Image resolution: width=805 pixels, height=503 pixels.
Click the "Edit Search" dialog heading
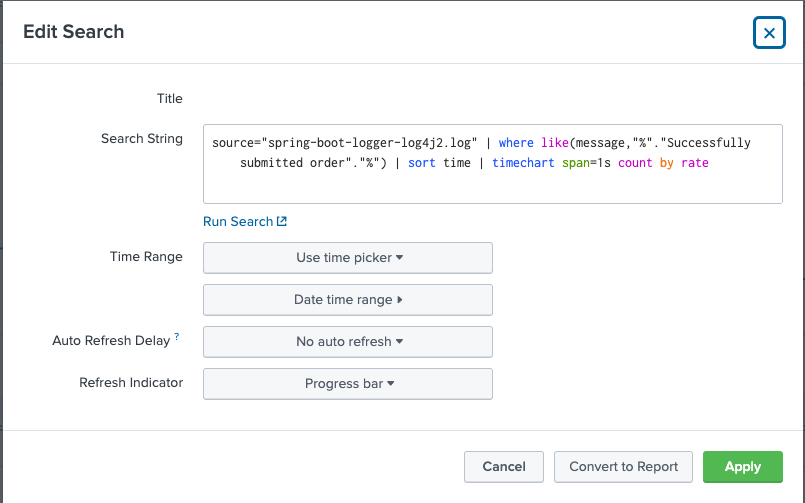pyautogui.click(x=74, y=32)
